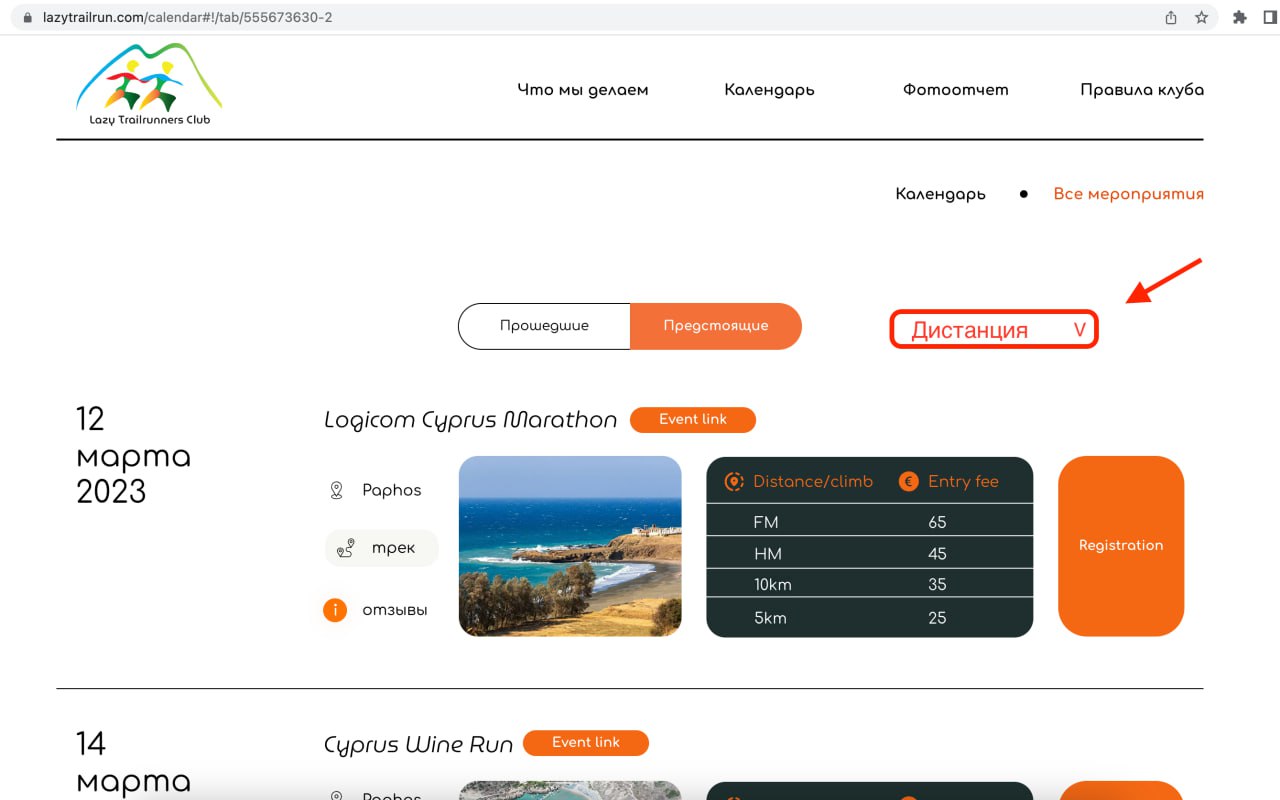This screenshot has width=1280, height=800.
Task: Click the Distance/climb target icon
Action: click(x=734, y=481)
